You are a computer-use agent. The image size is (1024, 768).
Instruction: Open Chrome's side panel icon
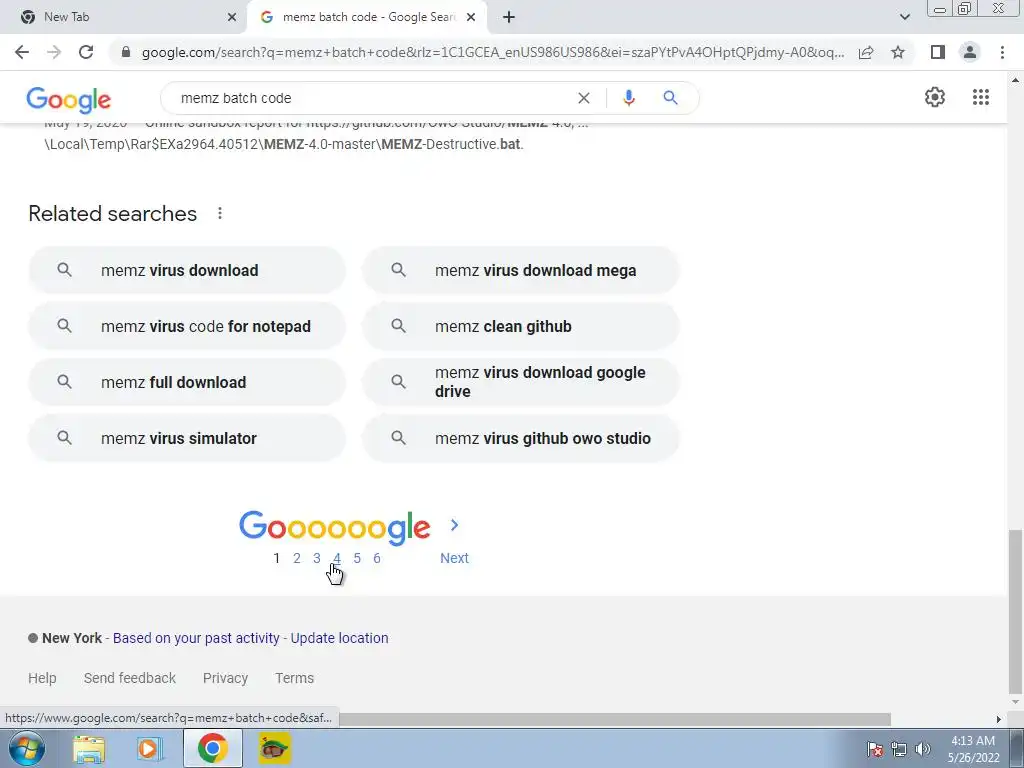(938, 52)
